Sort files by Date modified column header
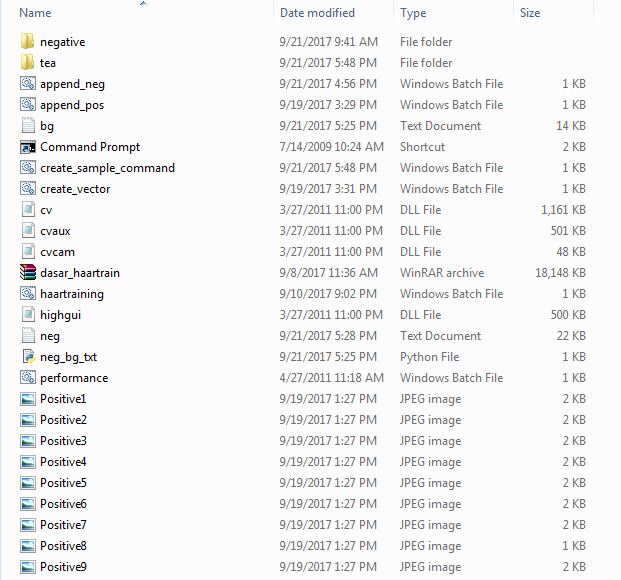621x580 pixels. coord(317,13)
